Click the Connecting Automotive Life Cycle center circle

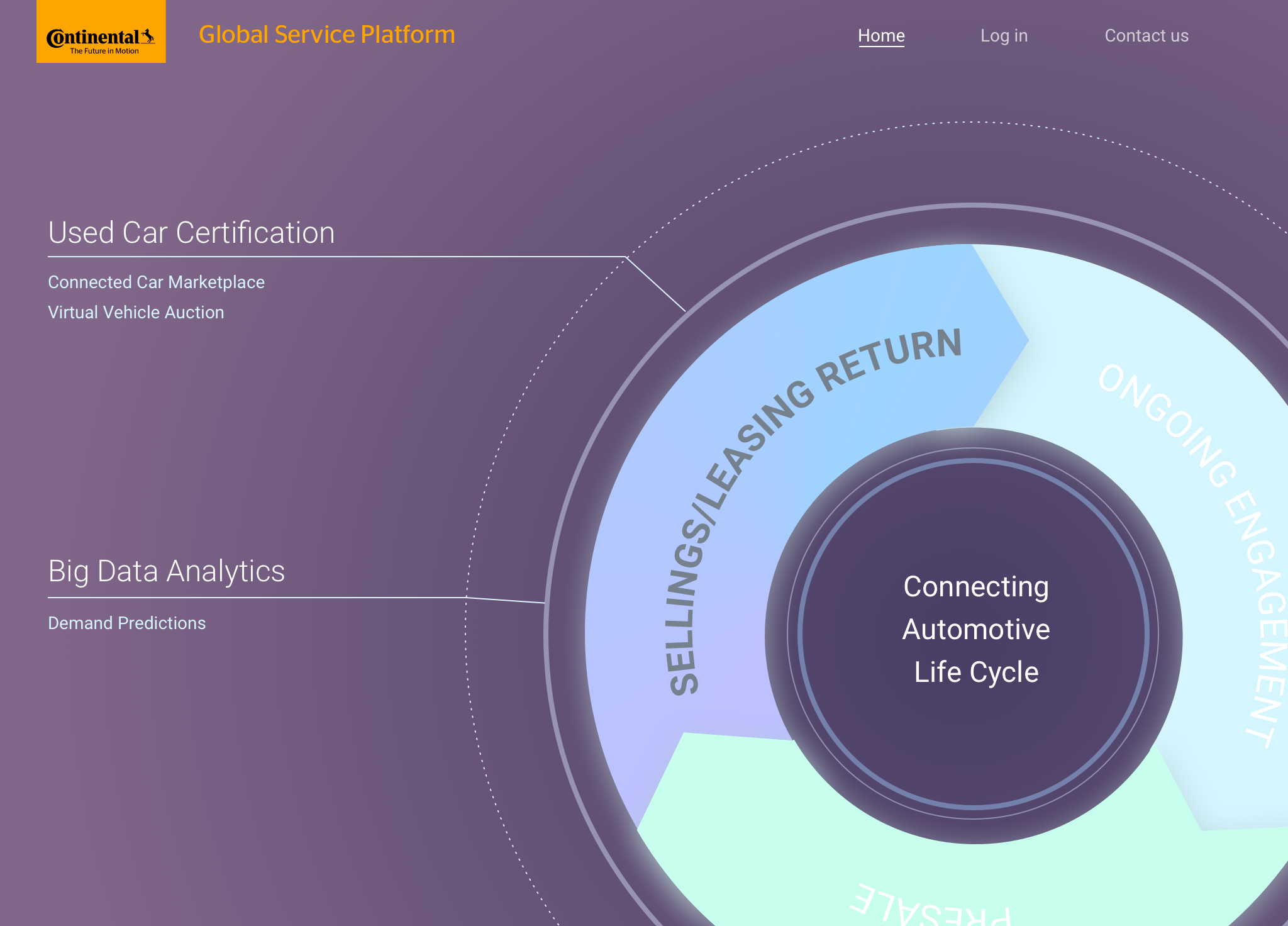point(974,634)
